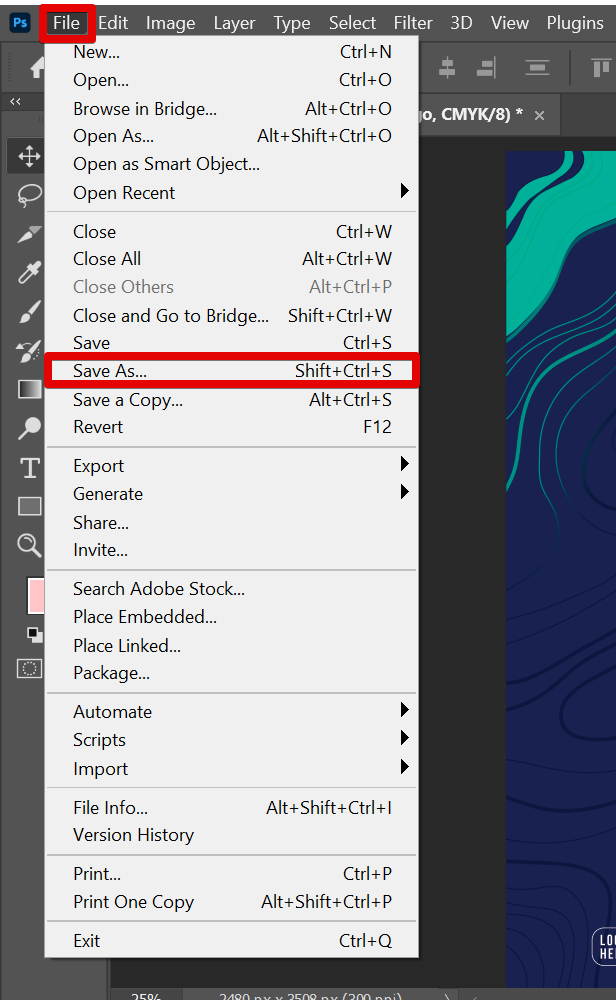The image size is (616, 1000).
Task: Select the Lasso tool
Action: click(x=29, y=195)
